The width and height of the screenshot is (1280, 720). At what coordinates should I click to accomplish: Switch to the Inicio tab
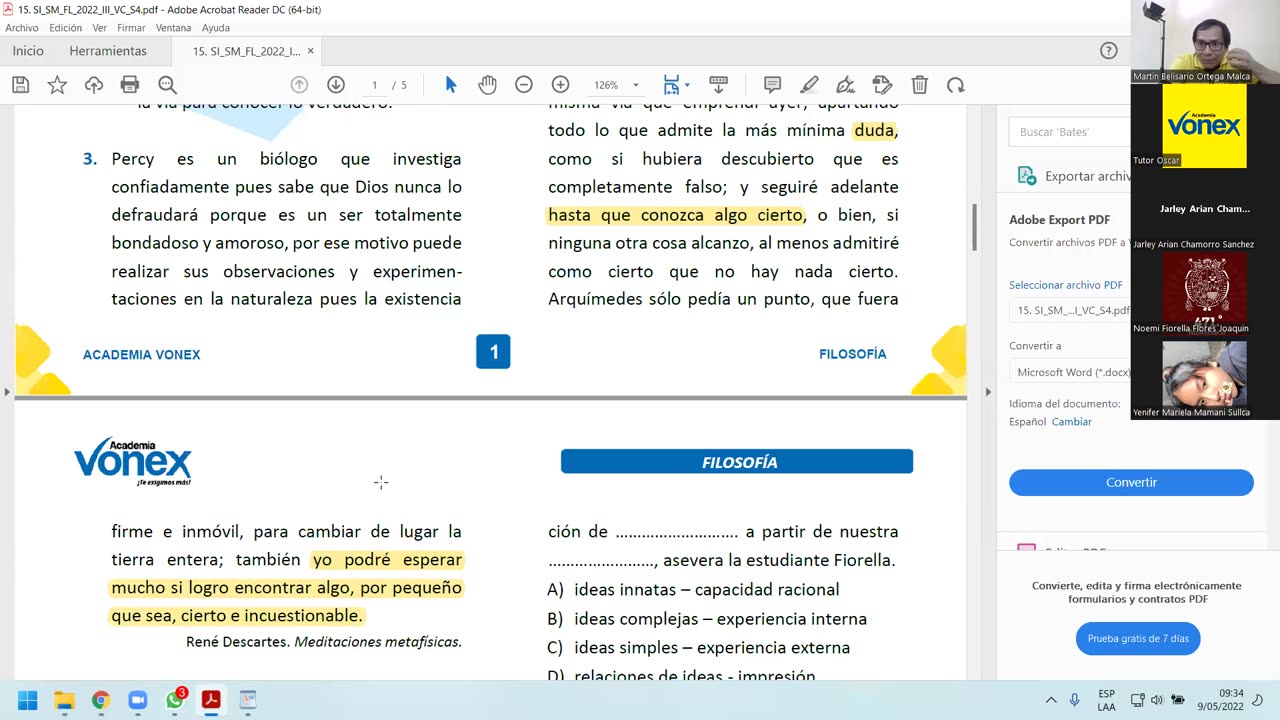point(28,51)
